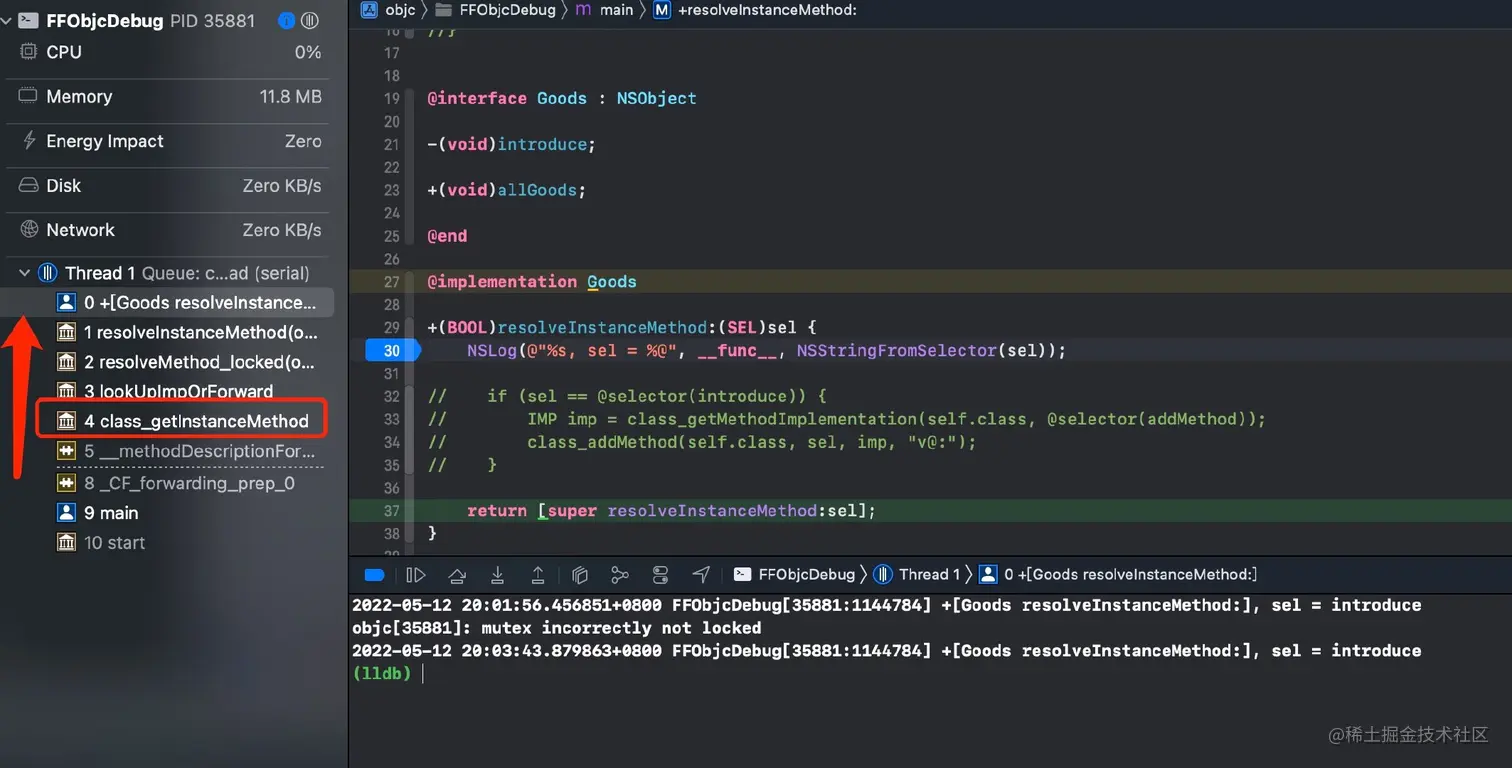Click the (lldb) console prompt
The image size is (1512, 768).
coord(381,674)
